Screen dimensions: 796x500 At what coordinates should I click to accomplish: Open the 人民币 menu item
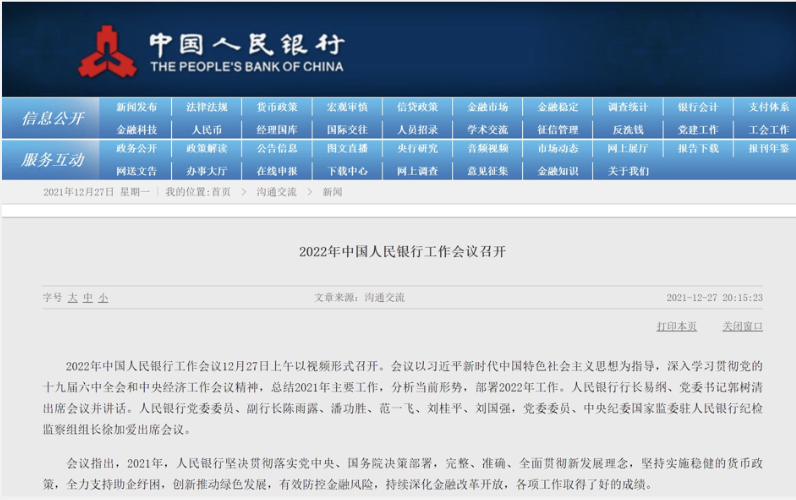click(x=207, y=130)
